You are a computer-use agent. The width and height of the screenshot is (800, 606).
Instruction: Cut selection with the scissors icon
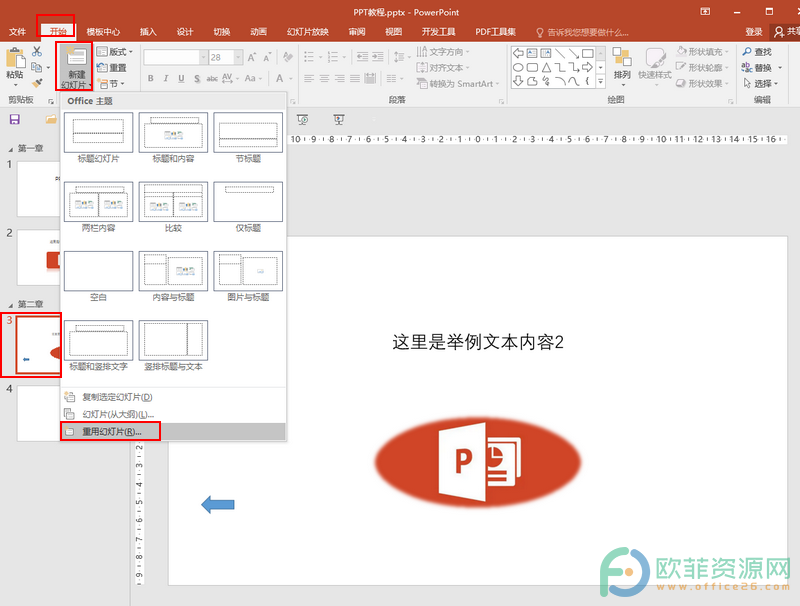(x=37, y=51)
